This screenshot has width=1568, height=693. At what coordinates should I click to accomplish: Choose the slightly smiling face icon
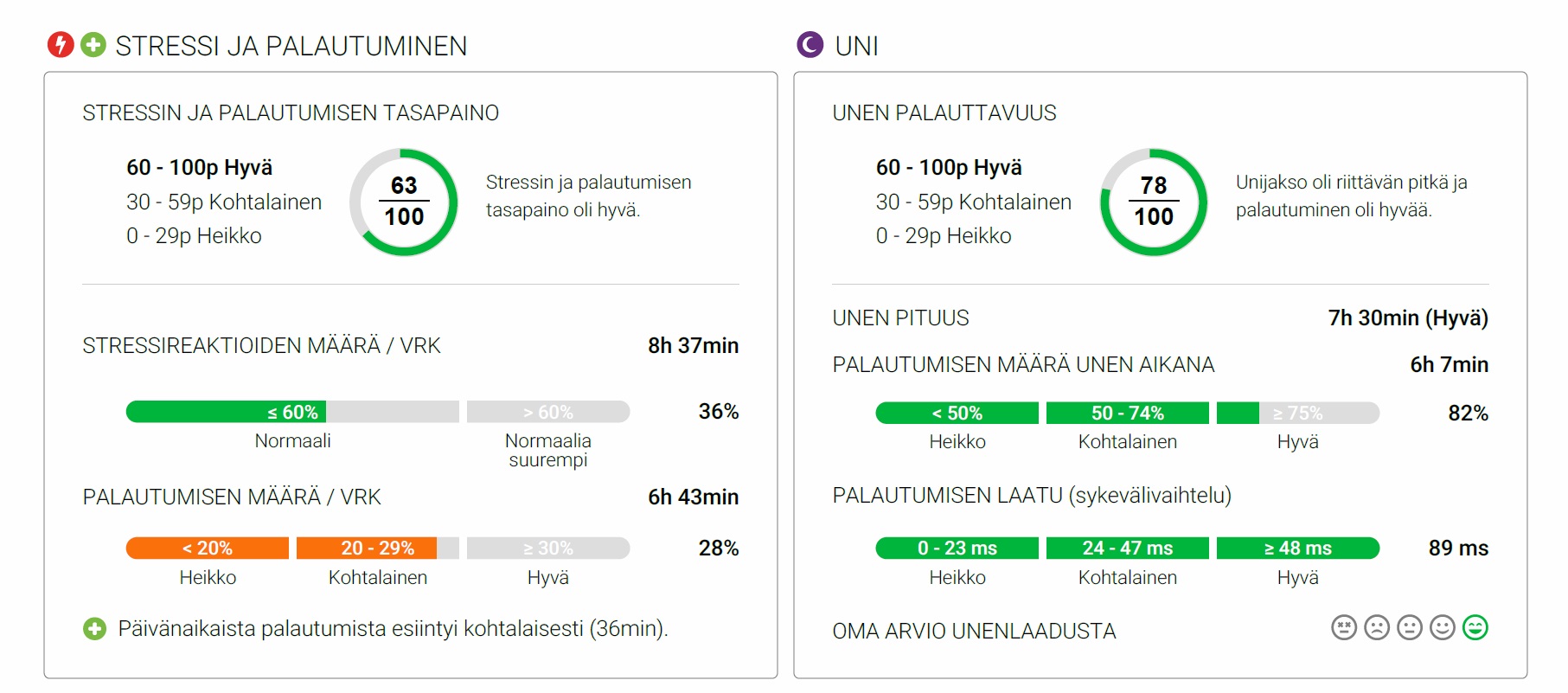click(1443, 627)
